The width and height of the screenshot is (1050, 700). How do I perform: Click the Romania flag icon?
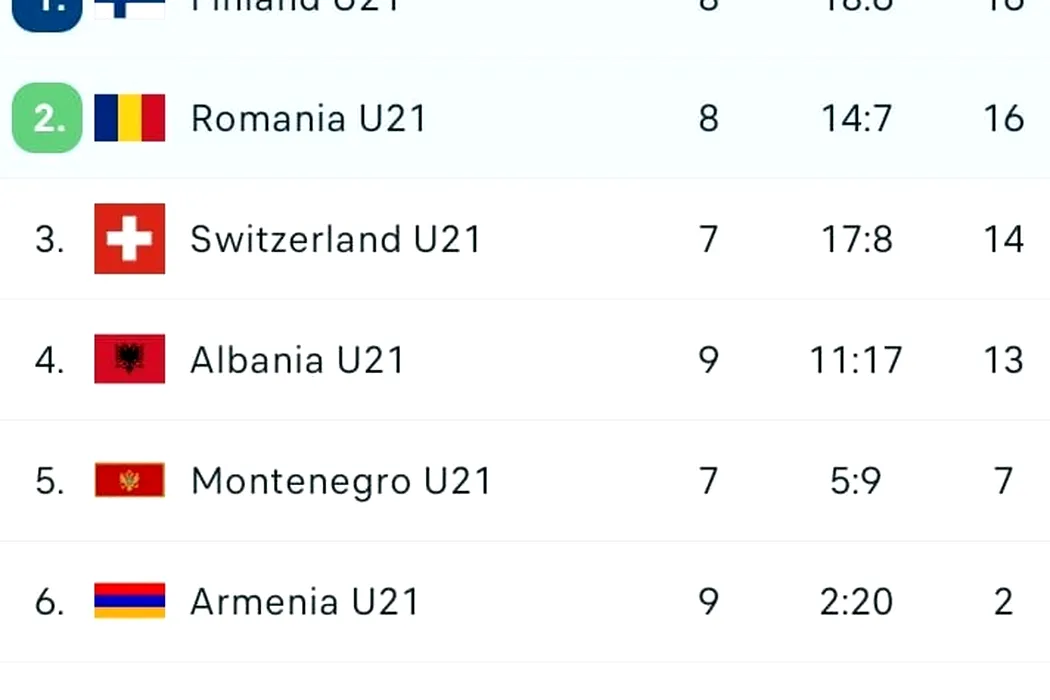tap(129, 118)
